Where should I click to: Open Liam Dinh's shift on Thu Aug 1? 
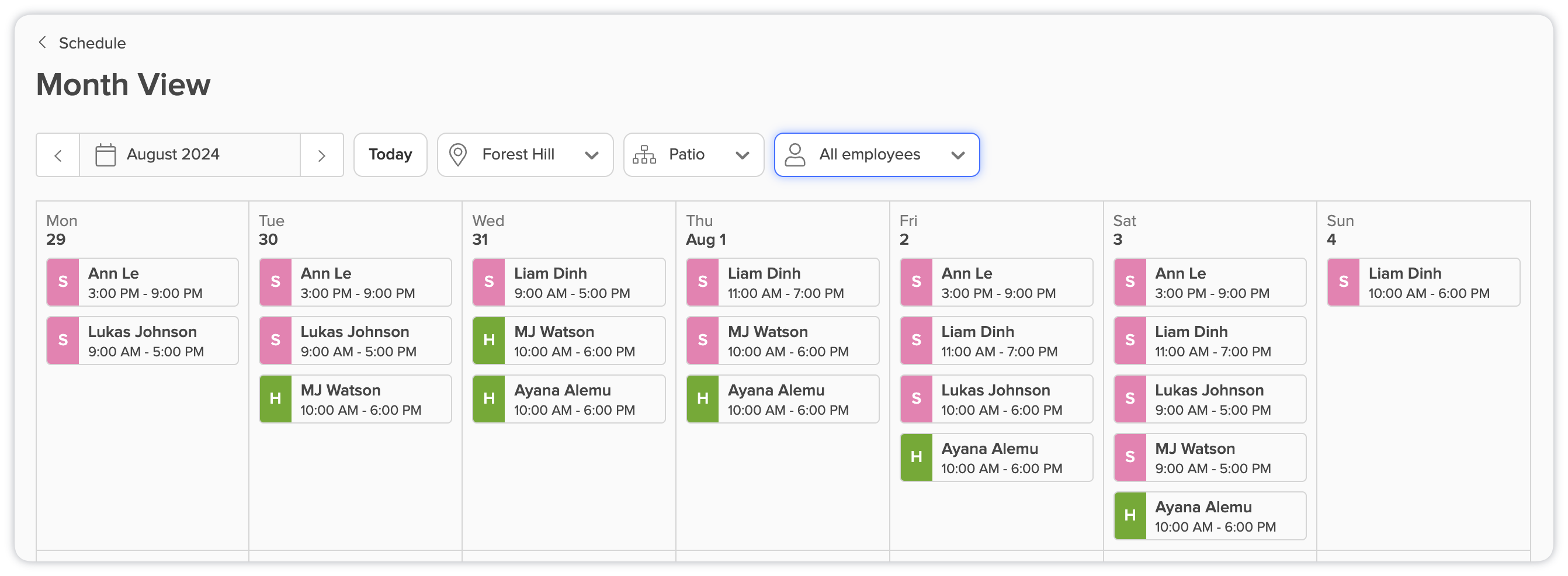tap(783, 283)
